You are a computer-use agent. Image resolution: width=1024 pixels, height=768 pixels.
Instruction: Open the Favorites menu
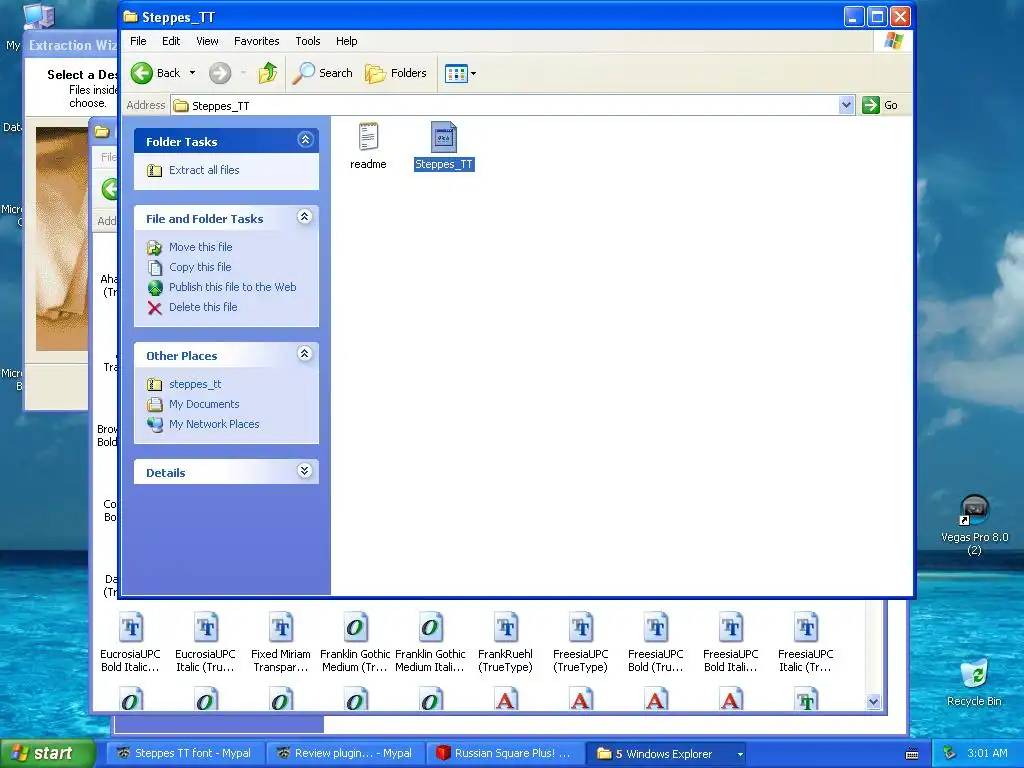point(257,40)
